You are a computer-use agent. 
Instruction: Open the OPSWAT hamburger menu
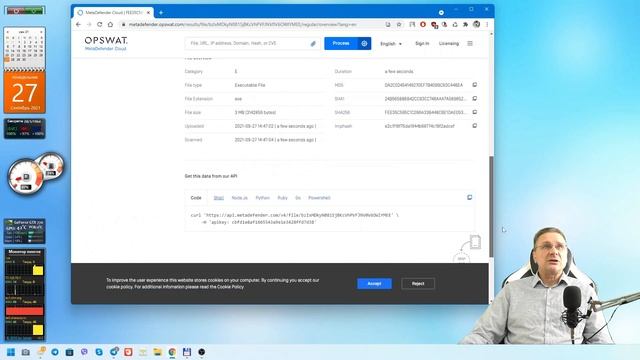click(470, 43)
